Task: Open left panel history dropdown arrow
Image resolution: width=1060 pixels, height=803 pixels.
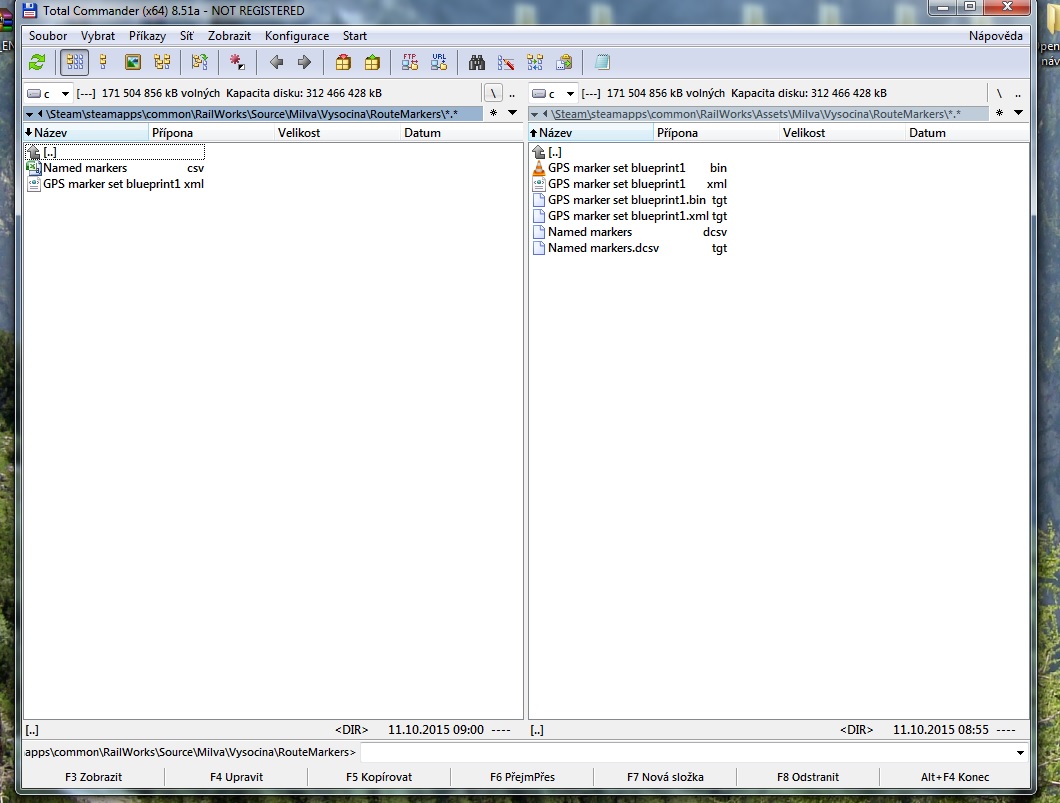Action: 512,113
